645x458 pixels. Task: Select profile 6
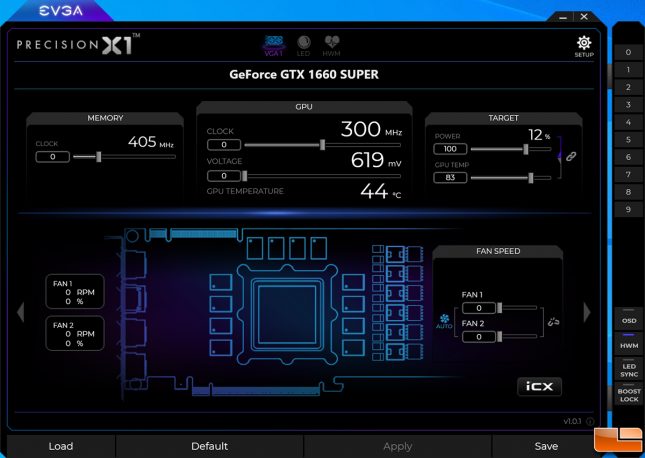coord(628,157)
